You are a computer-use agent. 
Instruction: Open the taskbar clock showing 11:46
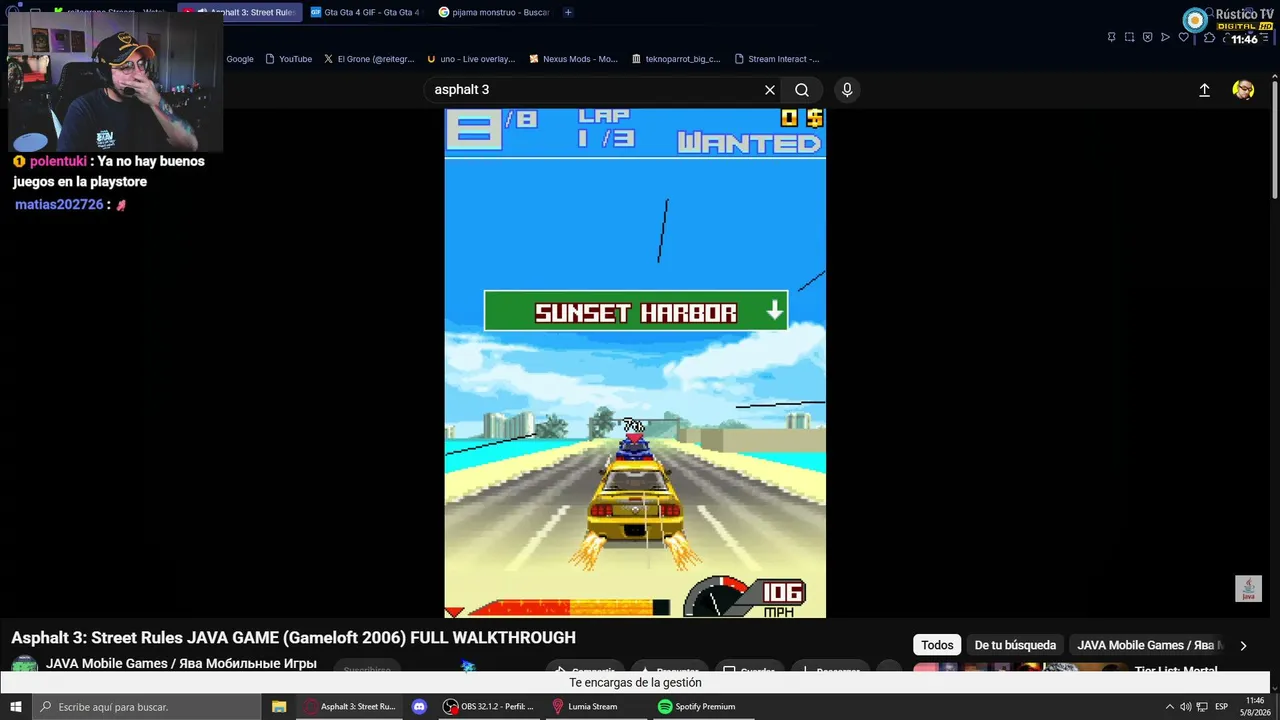click(x=1255, y=707)
